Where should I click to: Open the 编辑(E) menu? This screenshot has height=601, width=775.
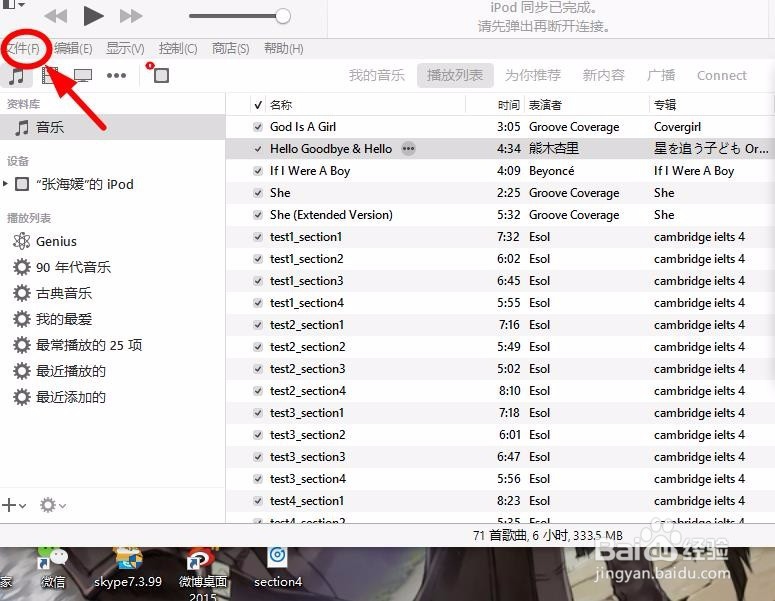[x=73, y=48]
